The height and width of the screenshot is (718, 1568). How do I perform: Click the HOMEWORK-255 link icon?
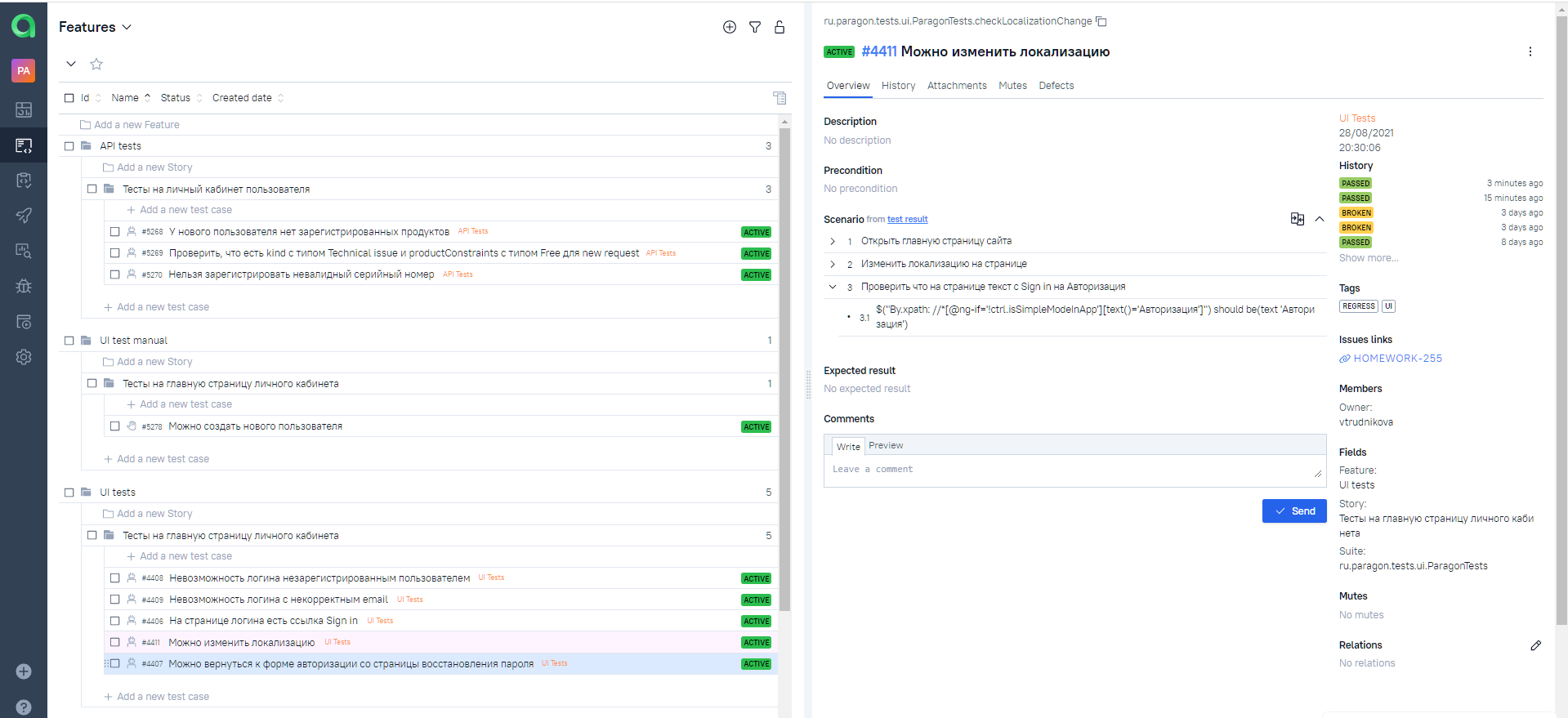coord(1345,359)
